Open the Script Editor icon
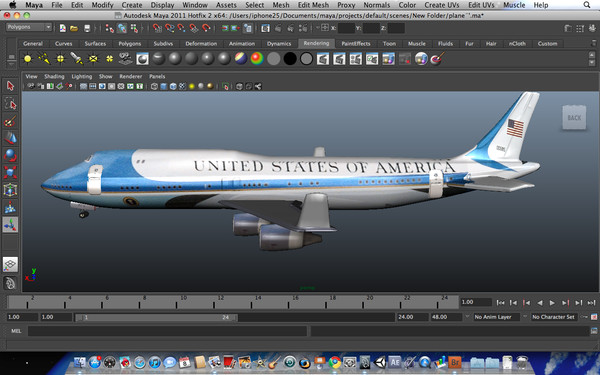The image size is (600, 375). tap(594, 331)
